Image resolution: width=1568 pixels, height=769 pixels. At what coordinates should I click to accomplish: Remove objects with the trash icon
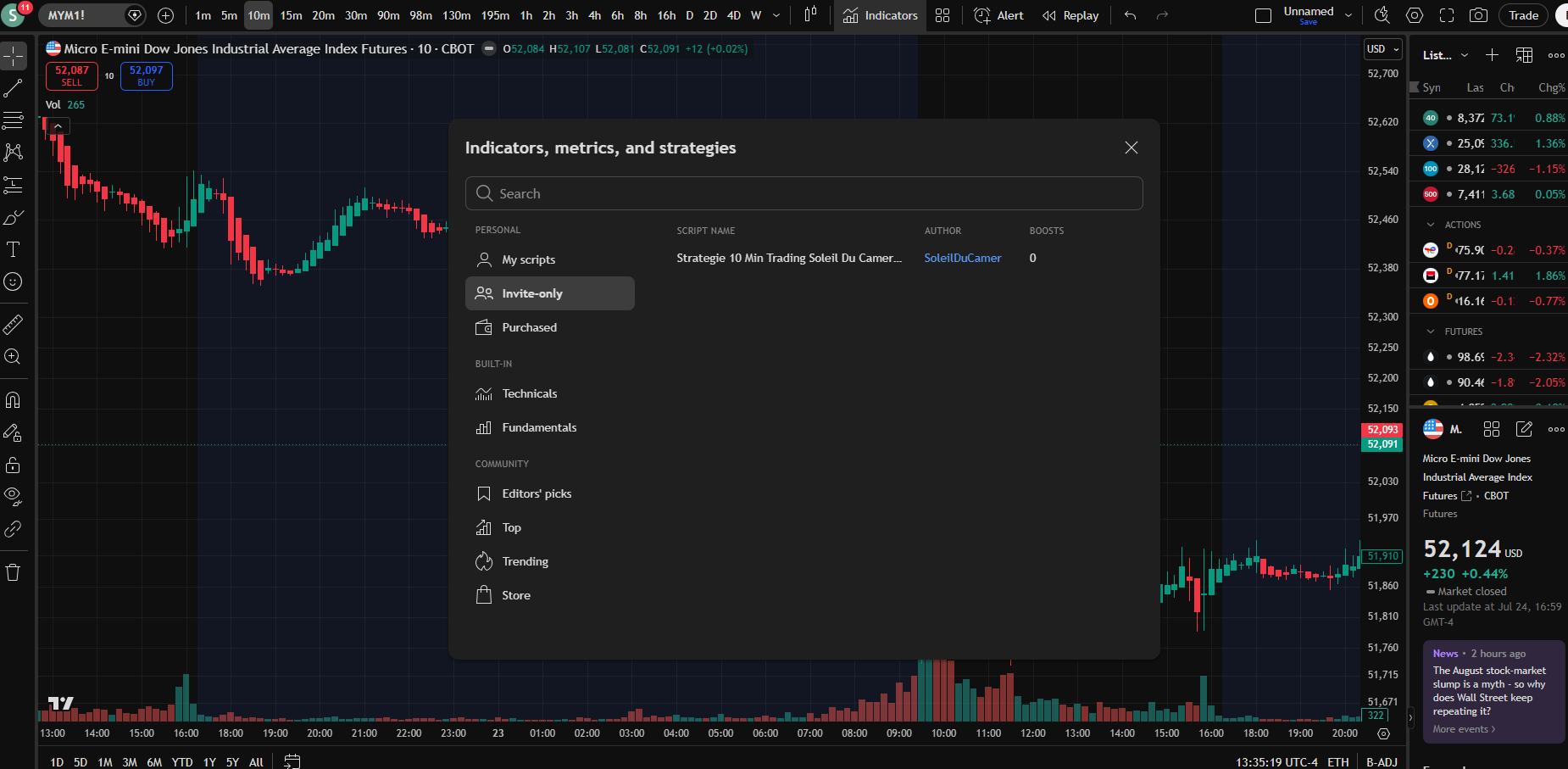(14, 572)
